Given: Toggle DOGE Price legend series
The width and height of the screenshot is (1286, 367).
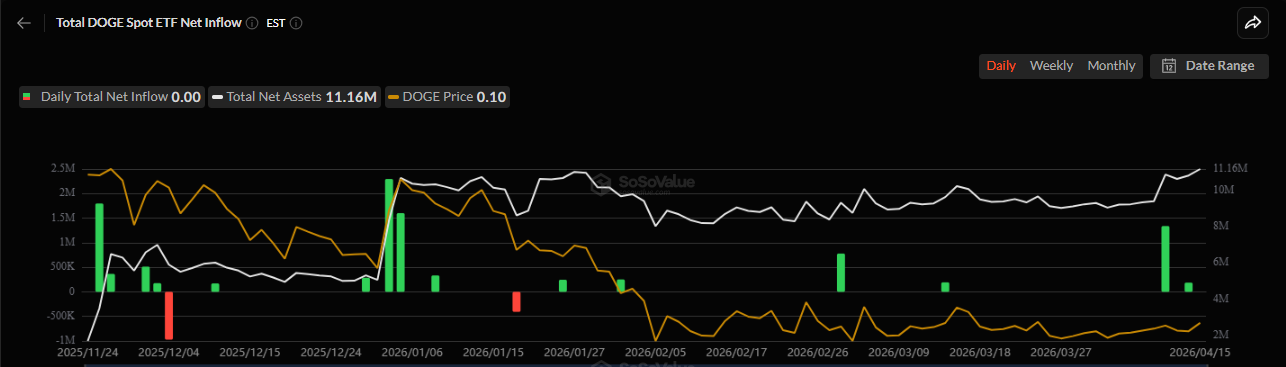Looking at the screenshot, I should [448, 97].
